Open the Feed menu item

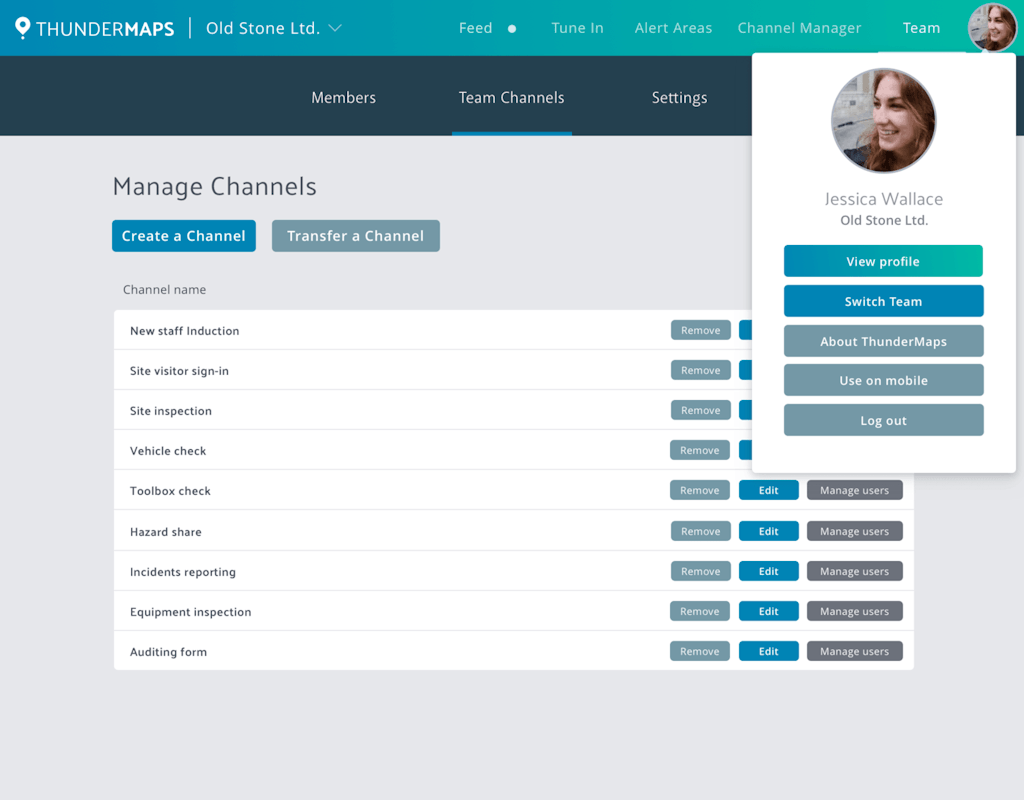pyautogui.click(x=475, y=28)
